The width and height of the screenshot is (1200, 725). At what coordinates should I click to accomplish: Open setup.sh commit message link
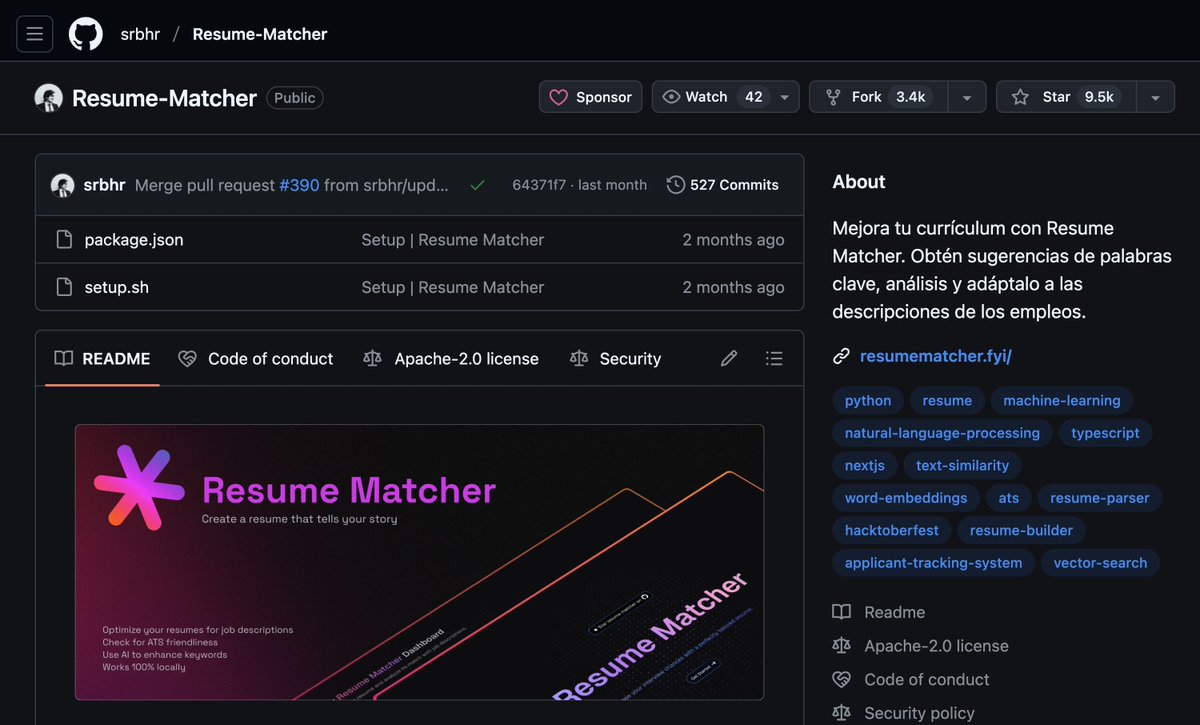453,287
